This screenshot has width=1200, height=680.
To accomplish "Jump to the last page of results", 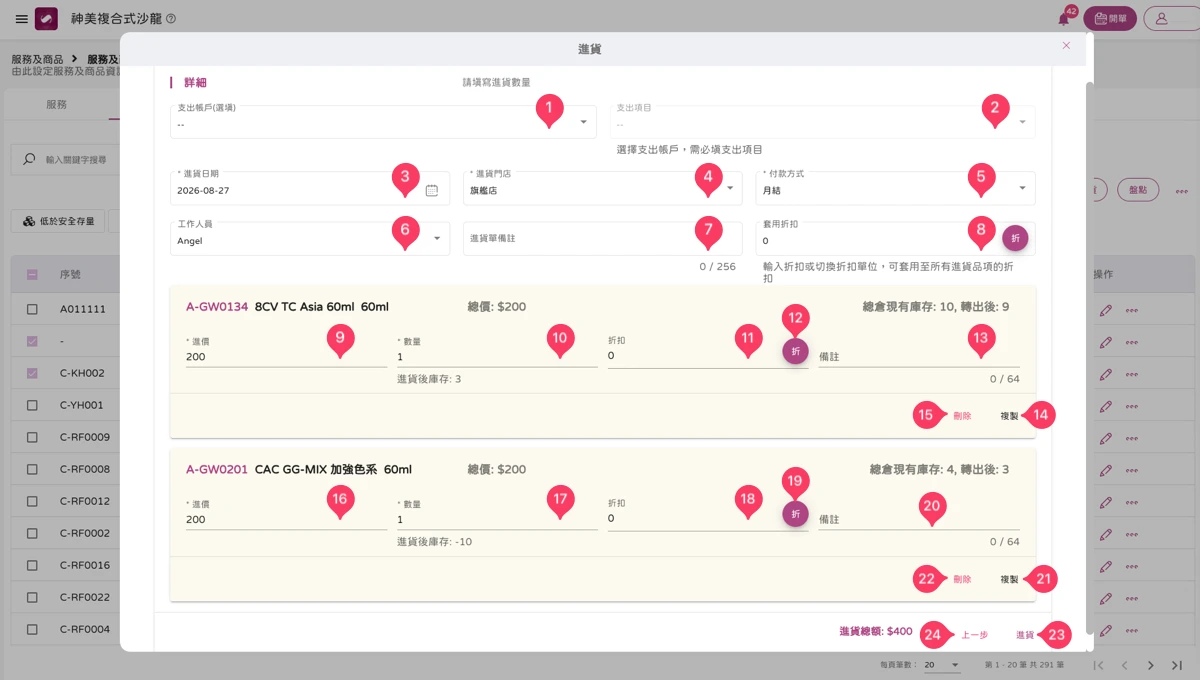I will tap(1176, 665).
